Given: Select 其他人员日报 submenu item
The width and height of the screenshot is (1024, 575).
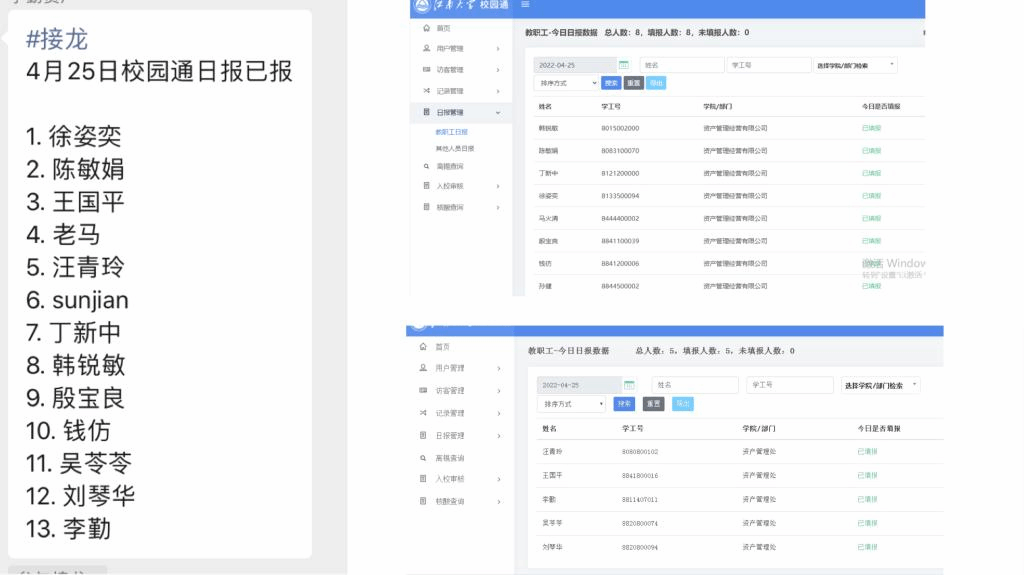Looking at the screenshot, I should pos(454,148).
